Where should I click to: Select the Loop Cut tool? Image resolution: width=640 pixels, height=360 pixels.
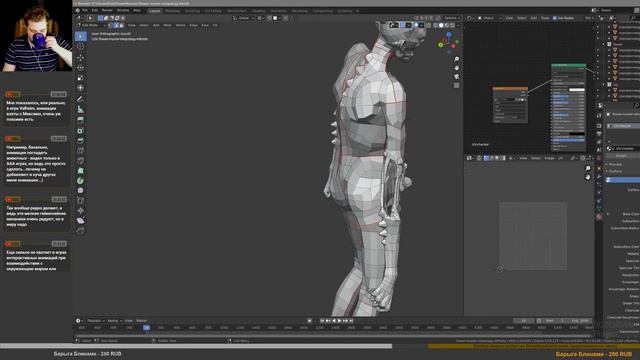[x=81, y=161]
